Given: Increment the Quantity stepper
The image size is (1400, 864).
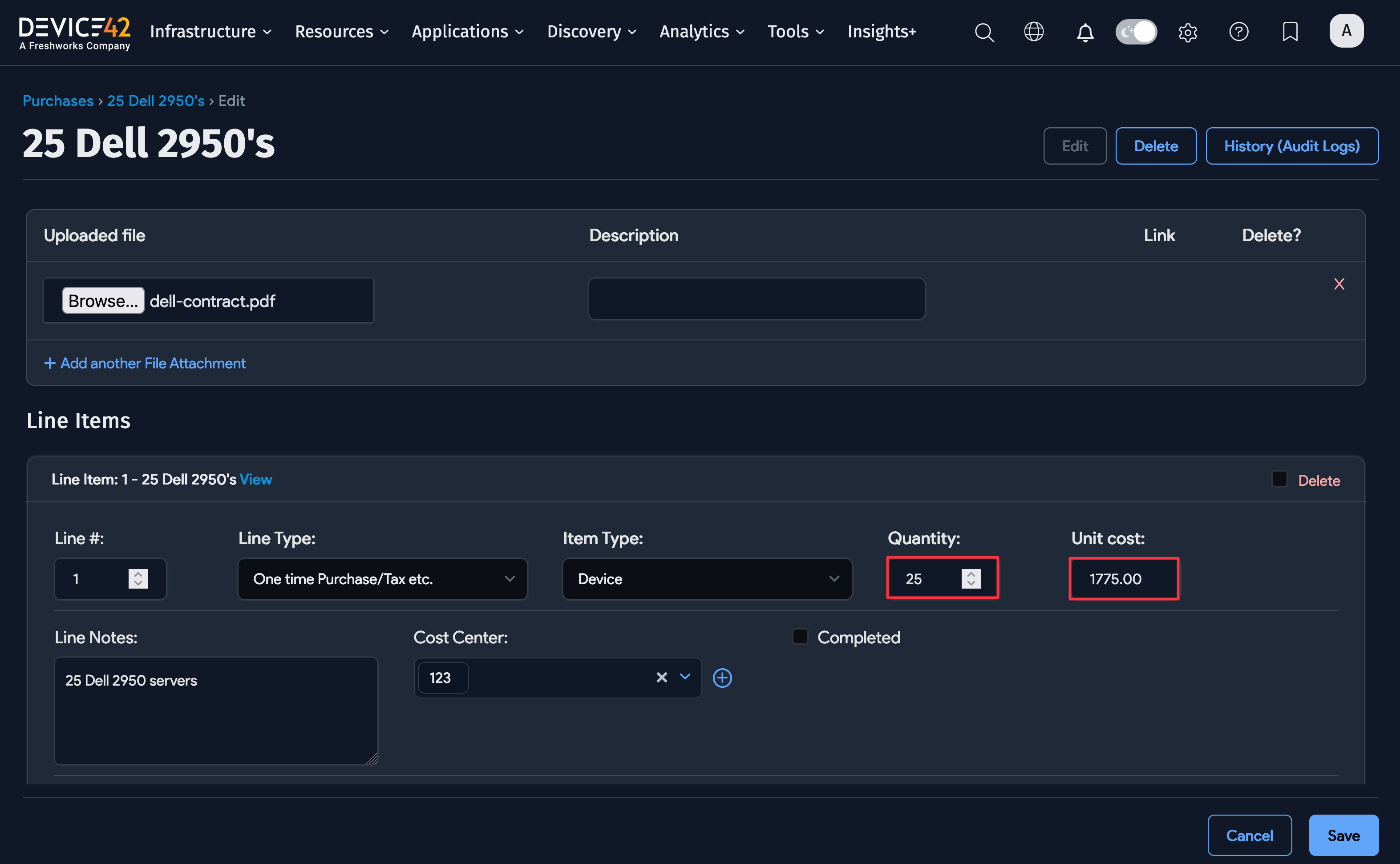Looking at the screenshot, I should pyautogui.click(x=971, y=574).
